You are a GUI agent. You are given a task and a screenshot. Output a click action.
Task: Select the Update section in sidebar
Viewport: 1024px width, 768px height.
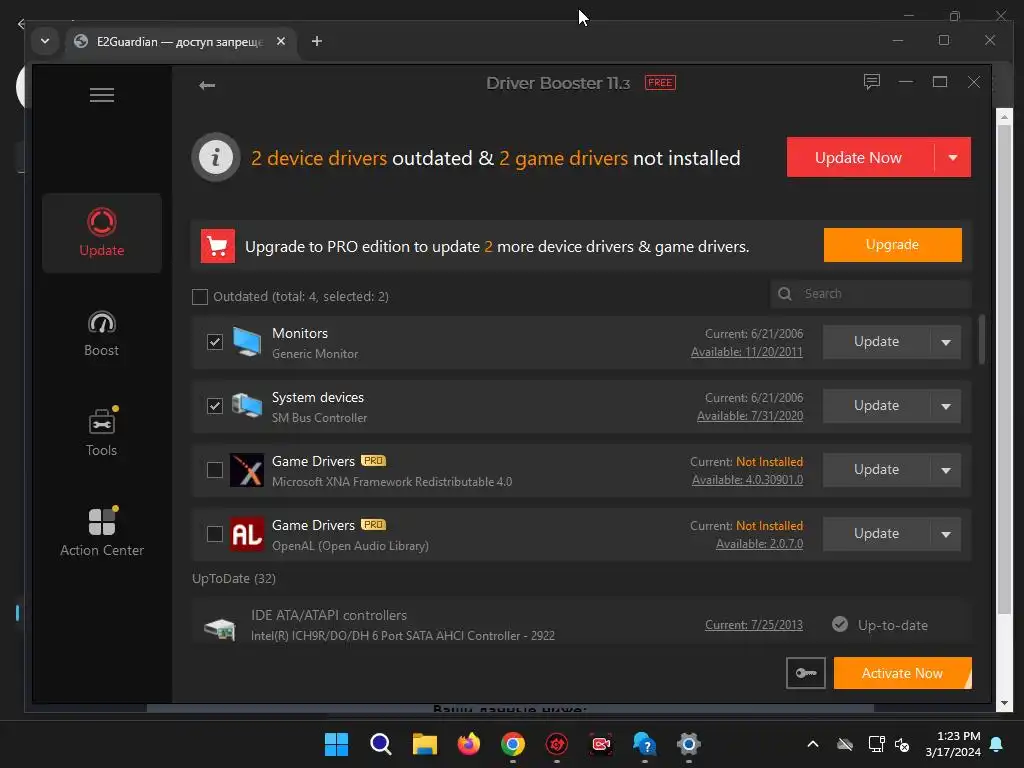point(102,233)
